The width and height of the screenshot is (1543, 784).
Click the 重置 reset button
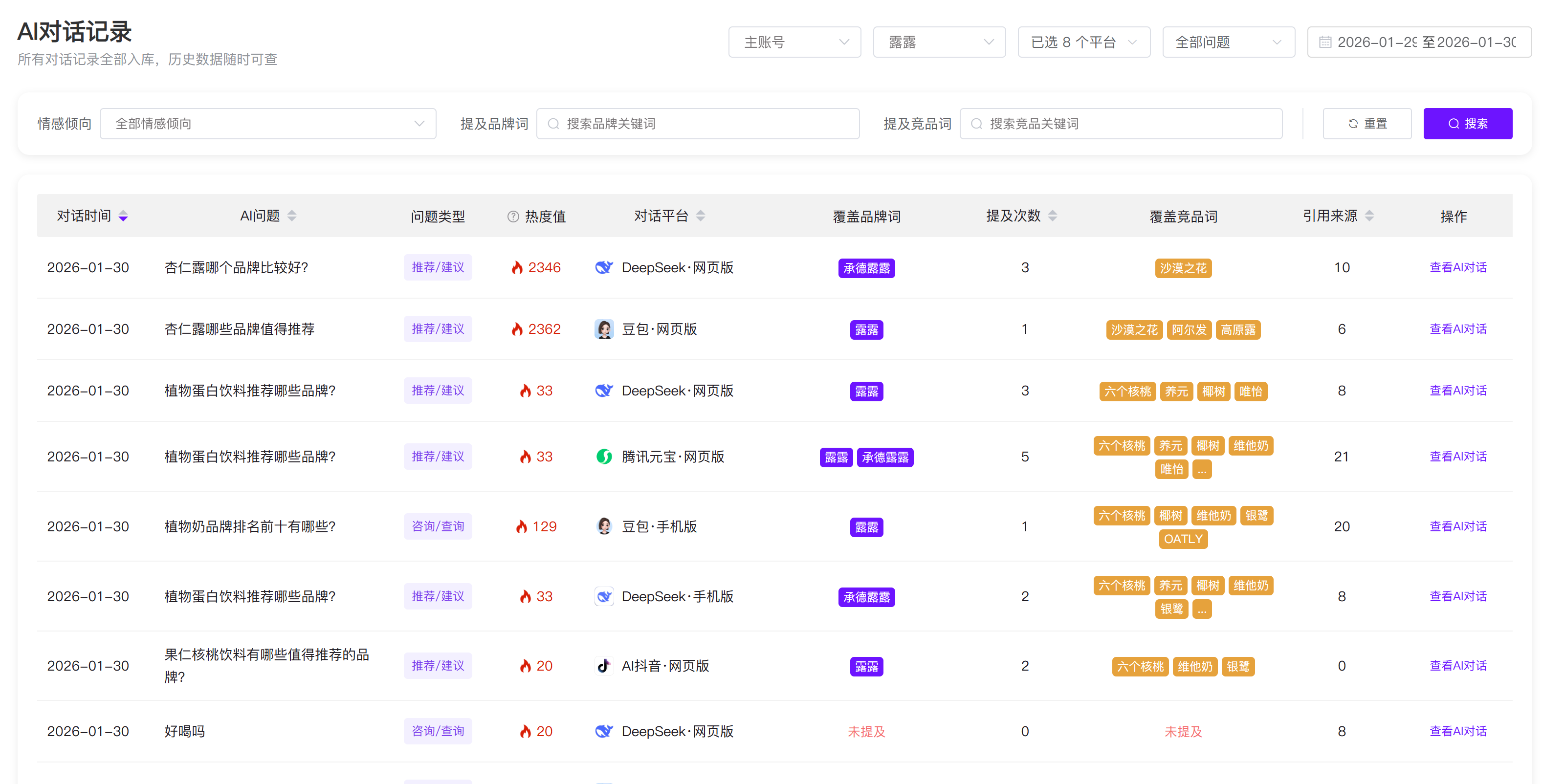[1367, 124]
